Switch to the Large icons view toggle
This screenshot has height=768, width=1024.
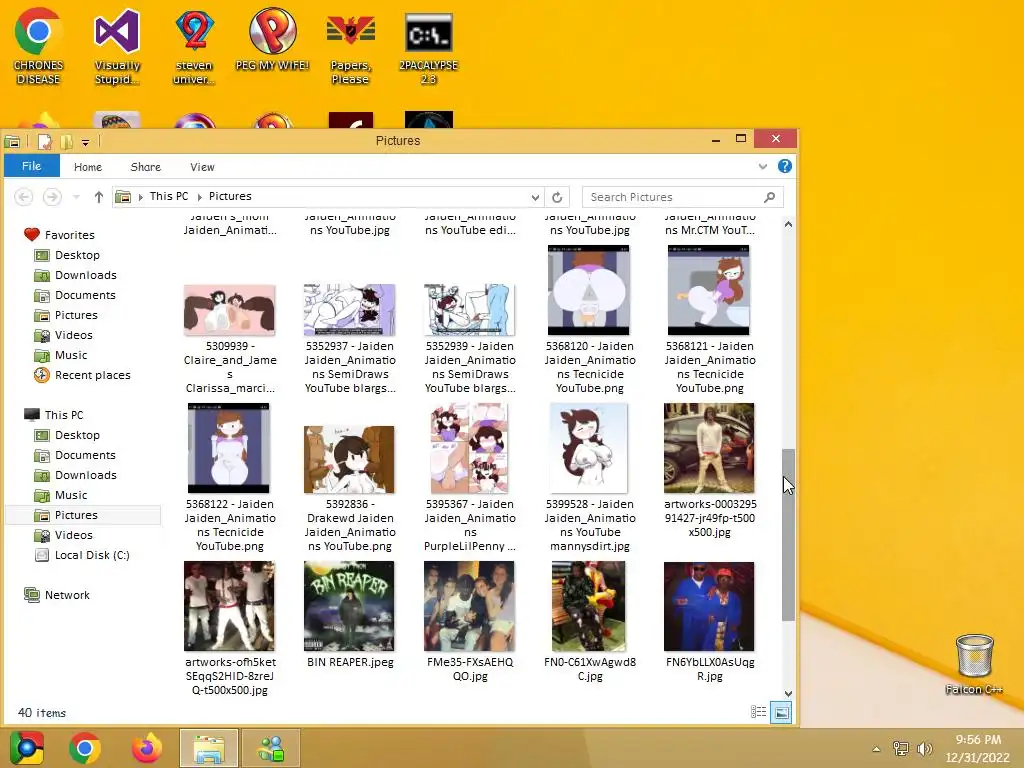point(781,712)
